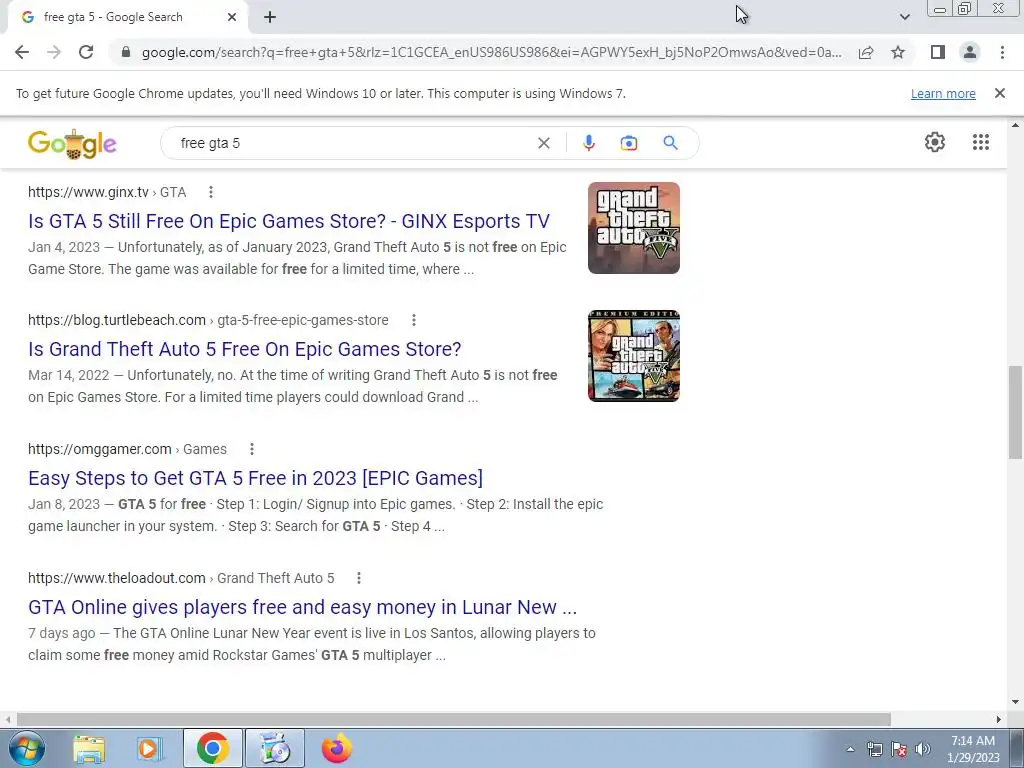Click the Chrome taskbar icon
This screenshot has height=768, width=1024.
[212, 748]
